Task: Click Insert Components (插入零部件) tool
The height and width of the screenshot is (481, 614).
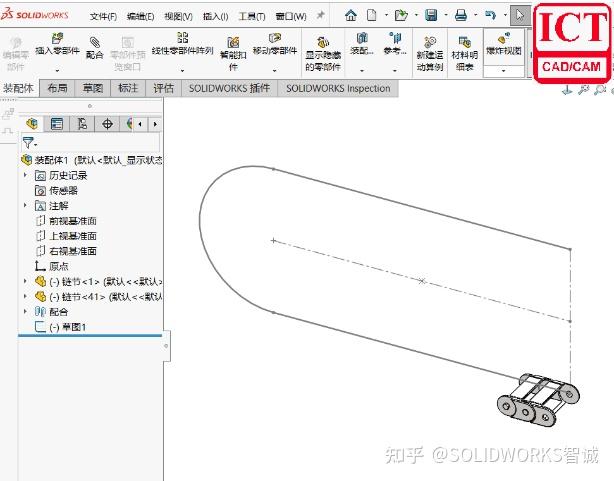Action: [58, 44]
